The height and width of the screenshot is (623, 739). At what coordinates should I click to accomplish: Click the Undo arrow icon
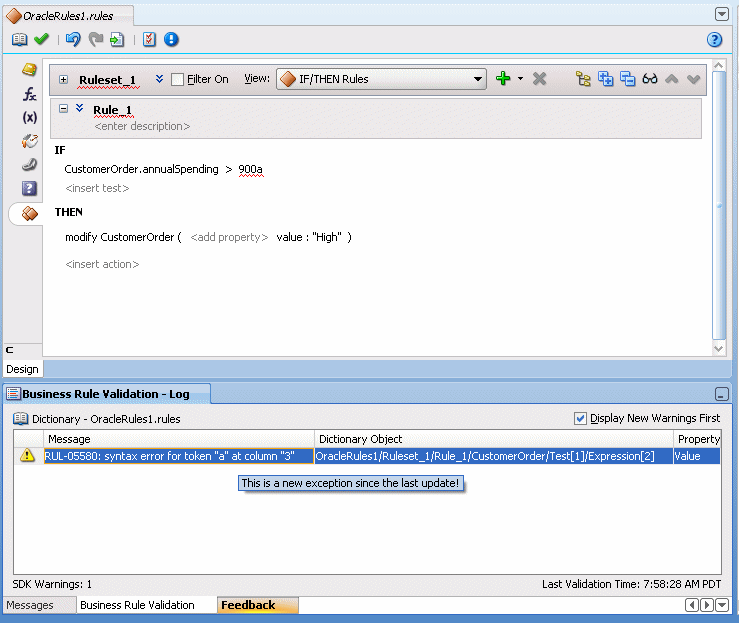(x=73, y=39)
